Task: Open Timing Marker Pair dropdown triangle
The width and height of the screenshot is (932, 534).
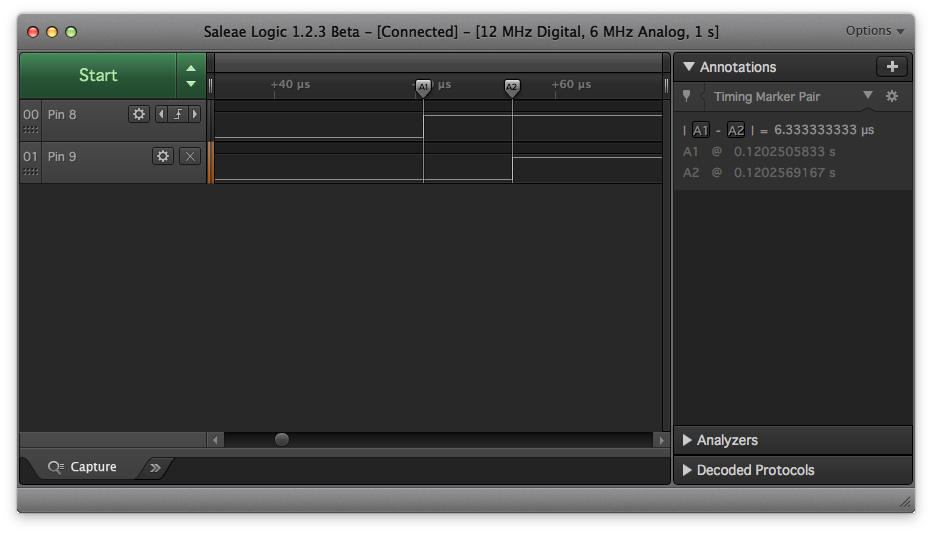Action: [x=868, y=95]
